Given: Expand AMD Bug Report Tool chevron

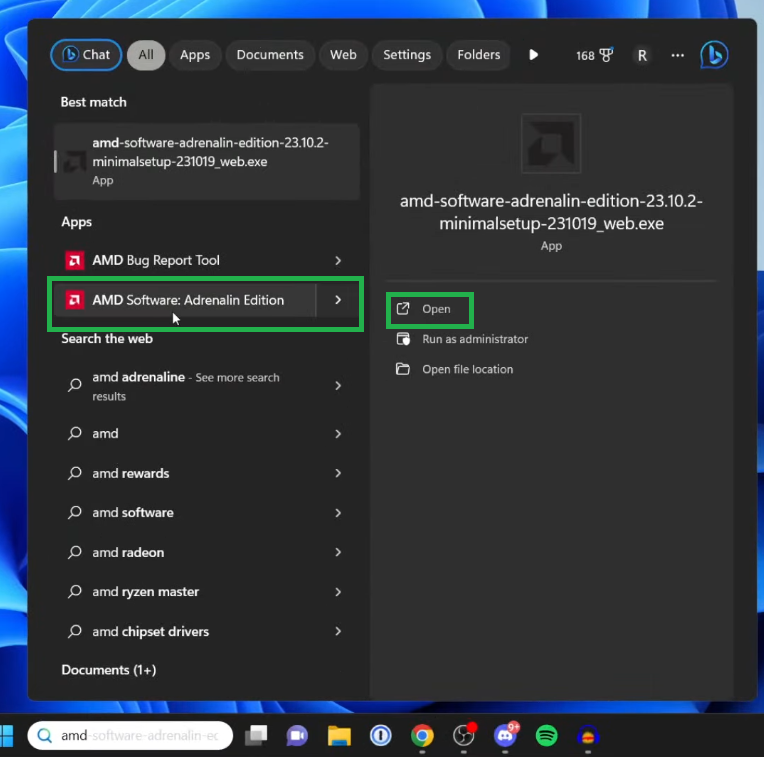Looking at the screenshot, I should pyautogui.click(x=338, y=261).
